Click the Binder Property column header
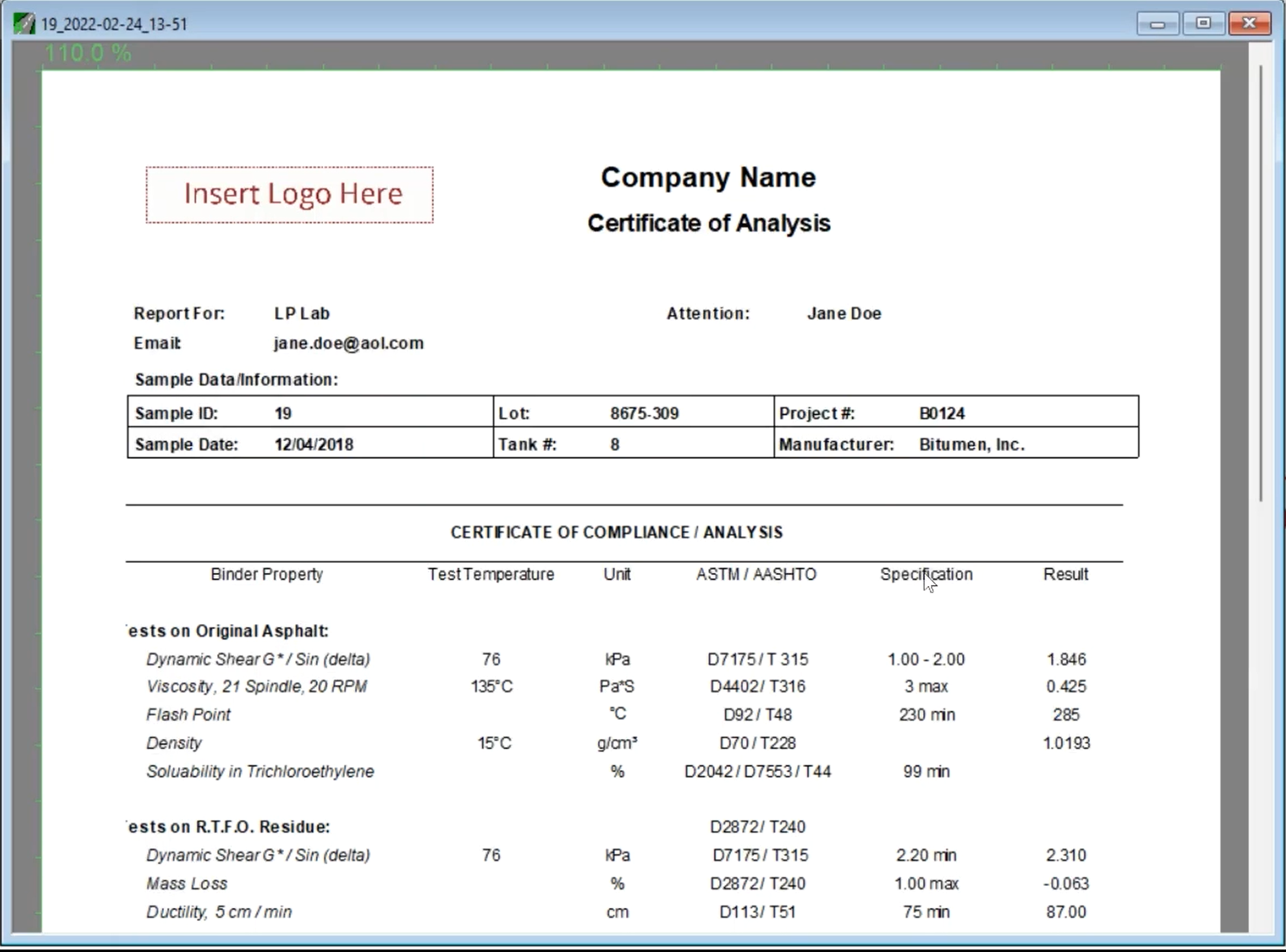Screen dimensions: 1286x952 click(267, 575)
